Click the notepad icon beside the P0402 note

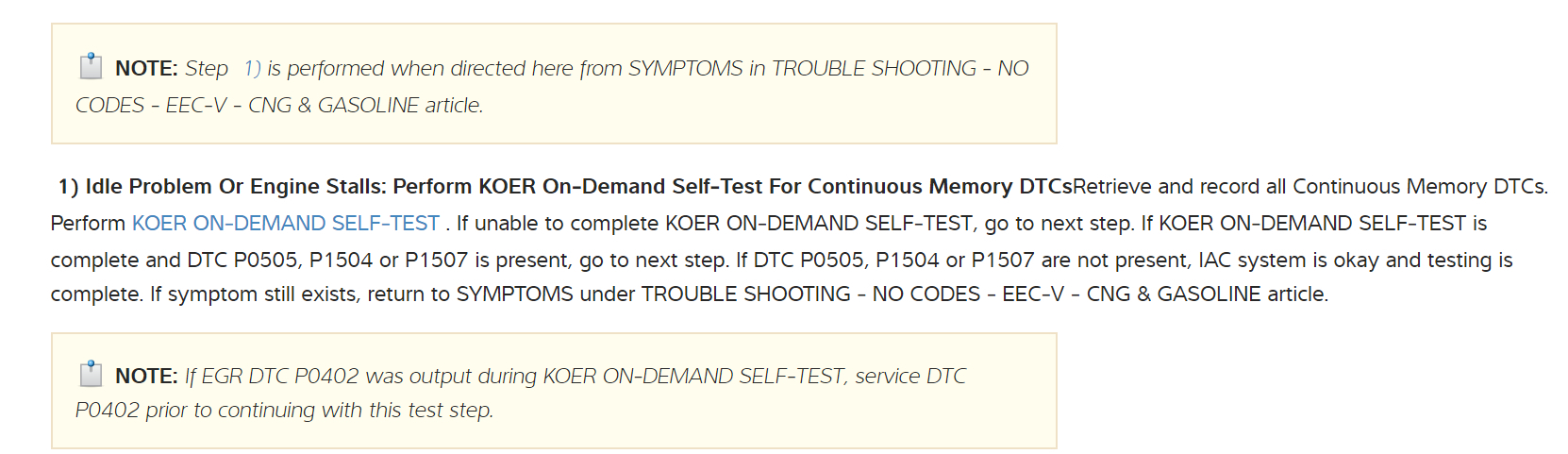pos(91,374)
